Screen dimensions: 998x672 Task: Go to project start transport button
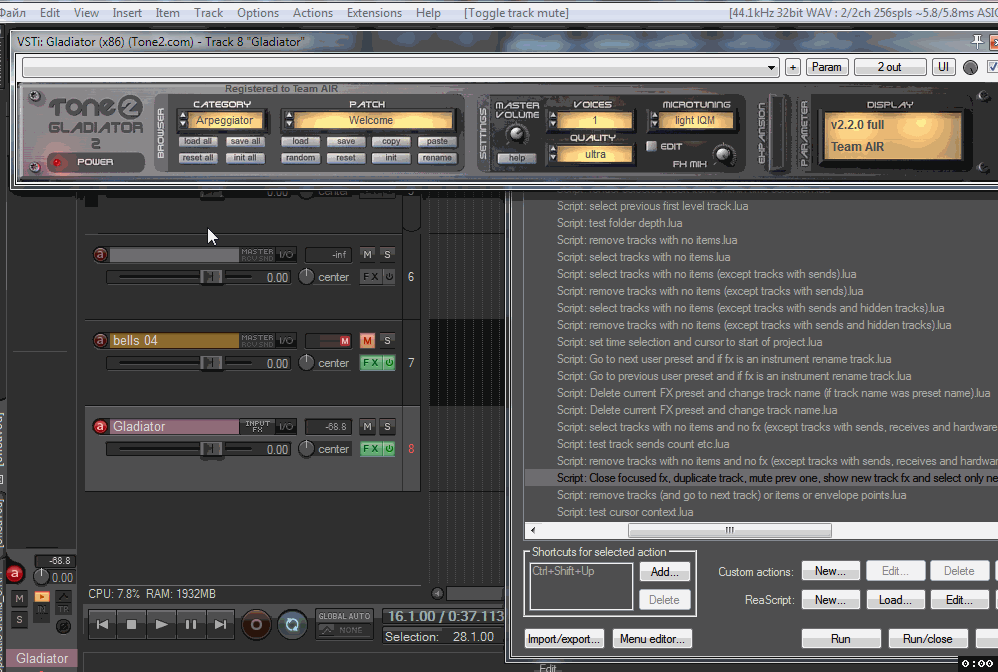pyautogui.click(x=102, y=624)
